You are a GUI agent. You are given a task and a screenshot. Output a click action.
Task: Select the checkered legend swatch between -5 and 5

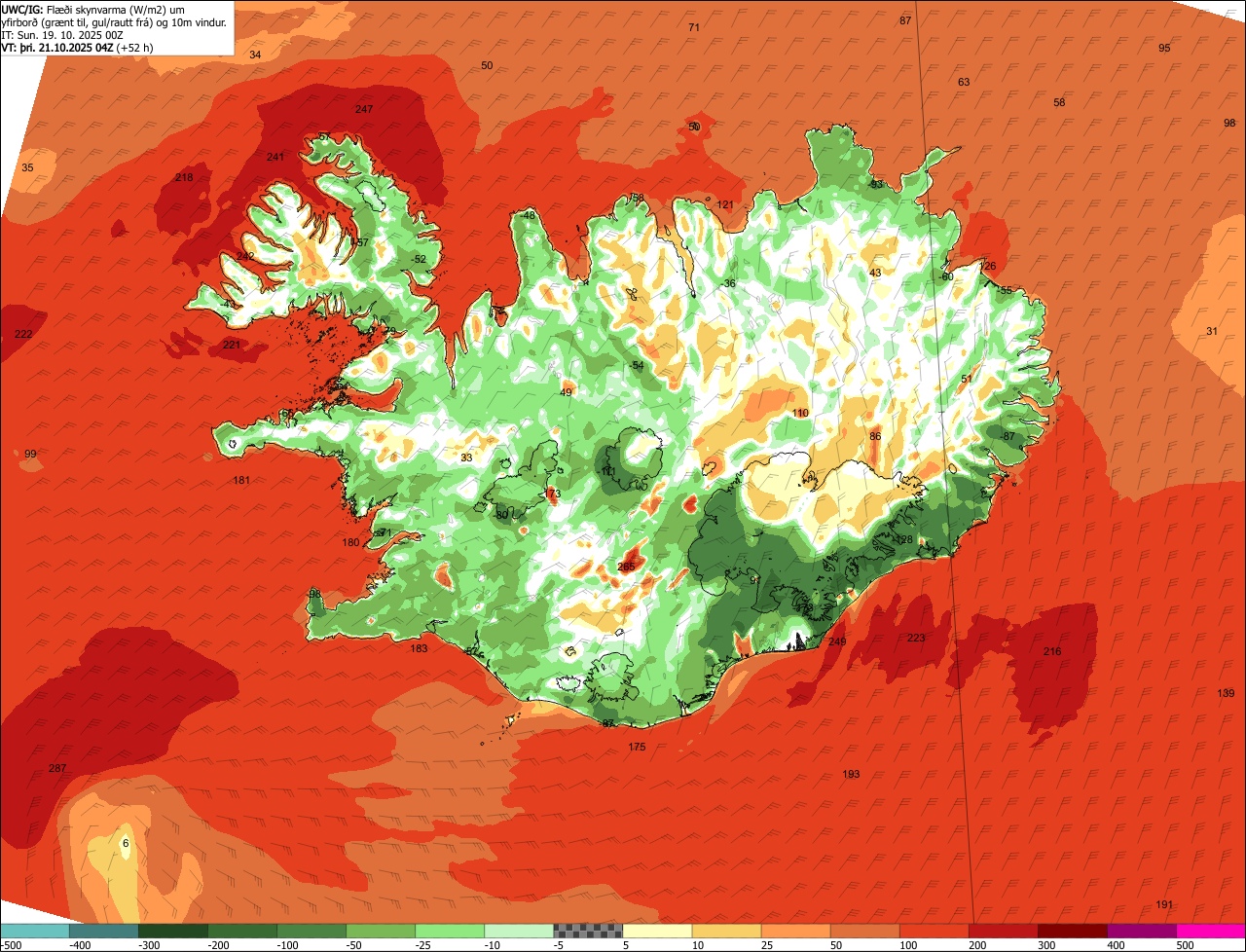tap(588, 931)
